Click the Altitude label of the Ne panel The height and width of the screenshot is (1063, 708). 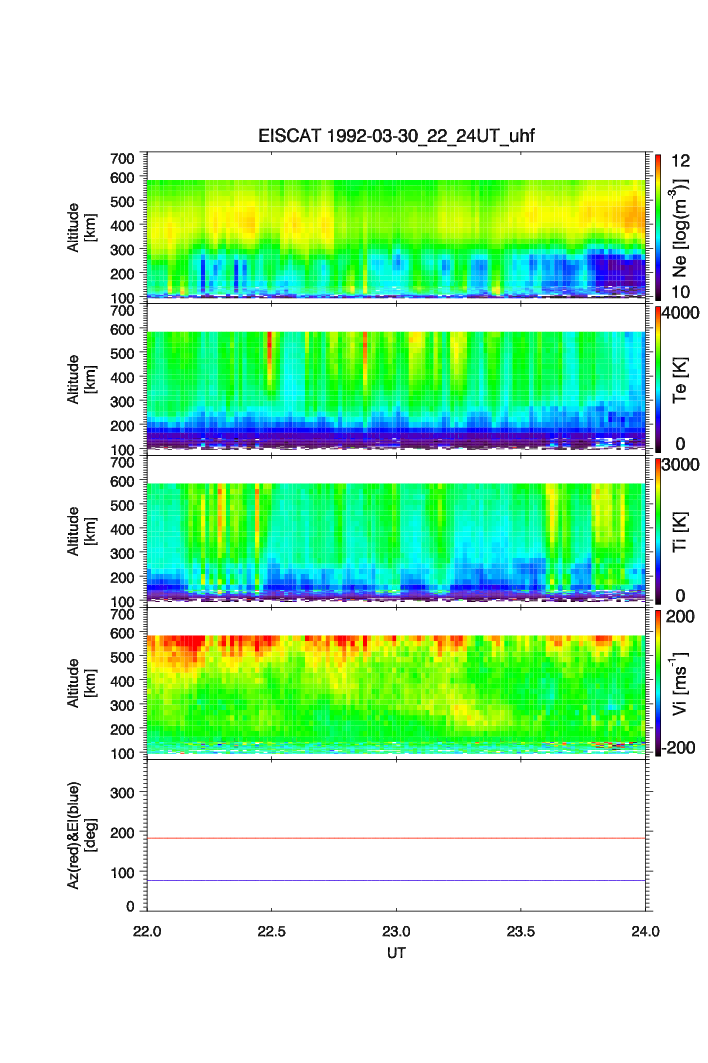click(81, 228)
